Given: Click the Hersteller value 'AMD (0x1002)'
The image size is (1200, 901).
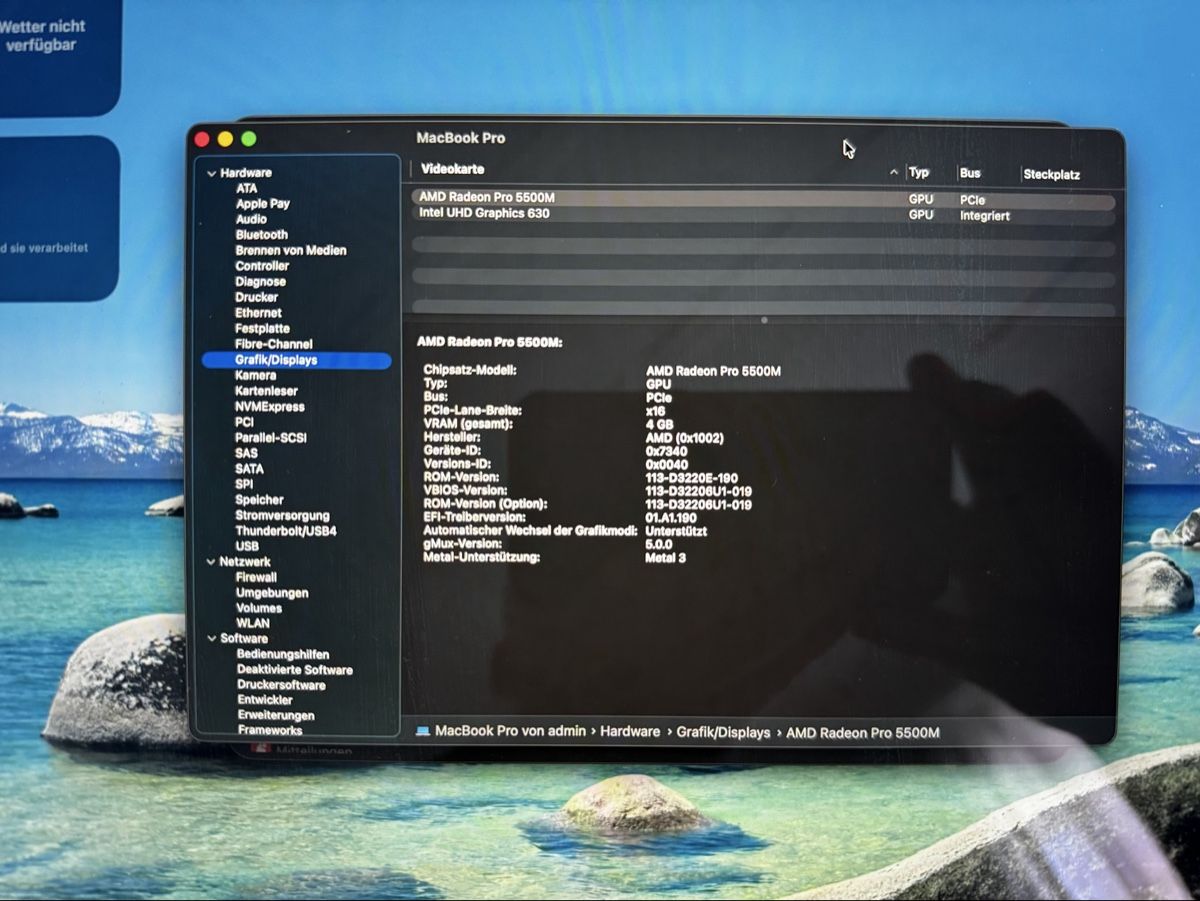Looking at the screenshot, I should click(x=684, y=438).
